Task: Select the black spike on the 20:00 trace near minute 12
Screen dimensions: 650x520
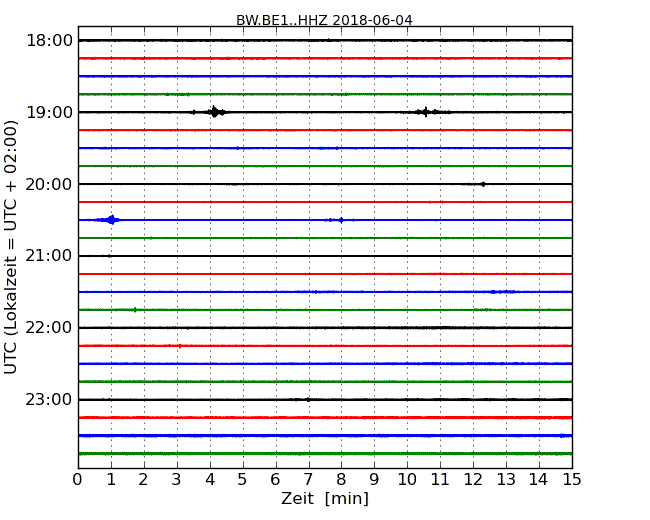Action: coord(483,184)
